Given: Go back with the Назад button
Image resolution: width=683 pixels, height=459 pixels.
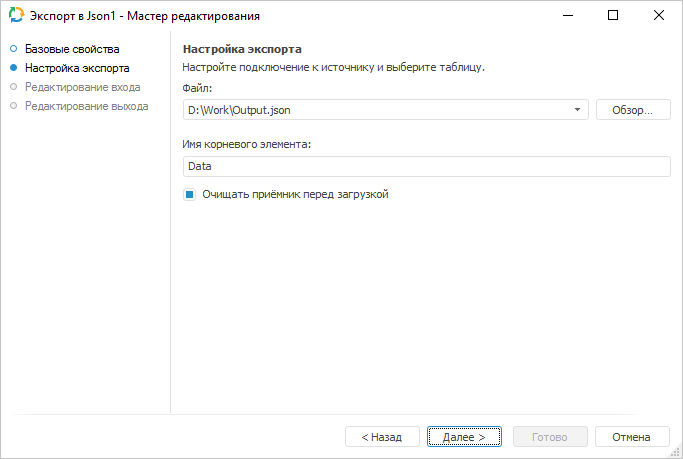Looking at the screenshot, I should click(x=382, y=437).
